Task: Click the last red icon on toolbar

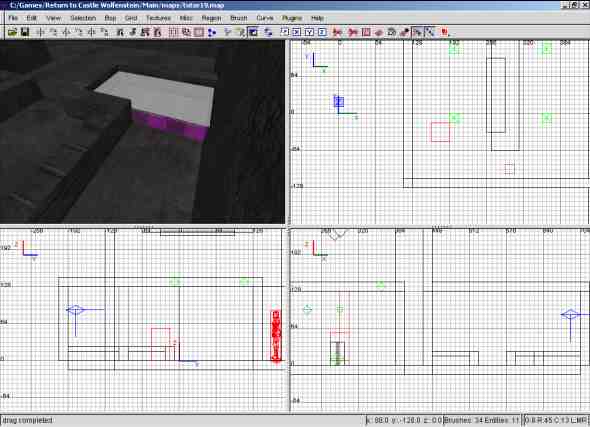Action: click(x=444, y=32)
